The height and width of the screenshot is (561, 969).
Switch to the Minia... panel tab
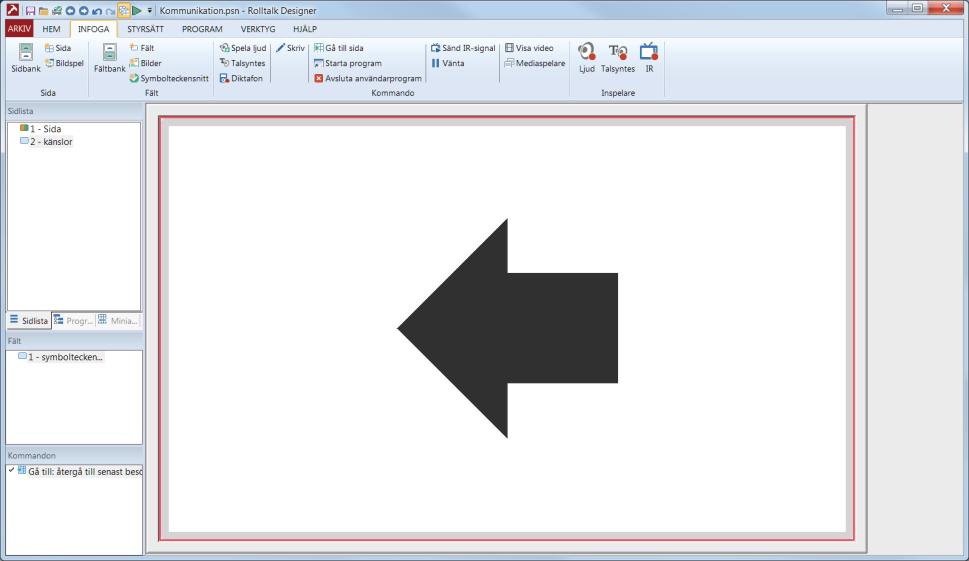point(117,320)
